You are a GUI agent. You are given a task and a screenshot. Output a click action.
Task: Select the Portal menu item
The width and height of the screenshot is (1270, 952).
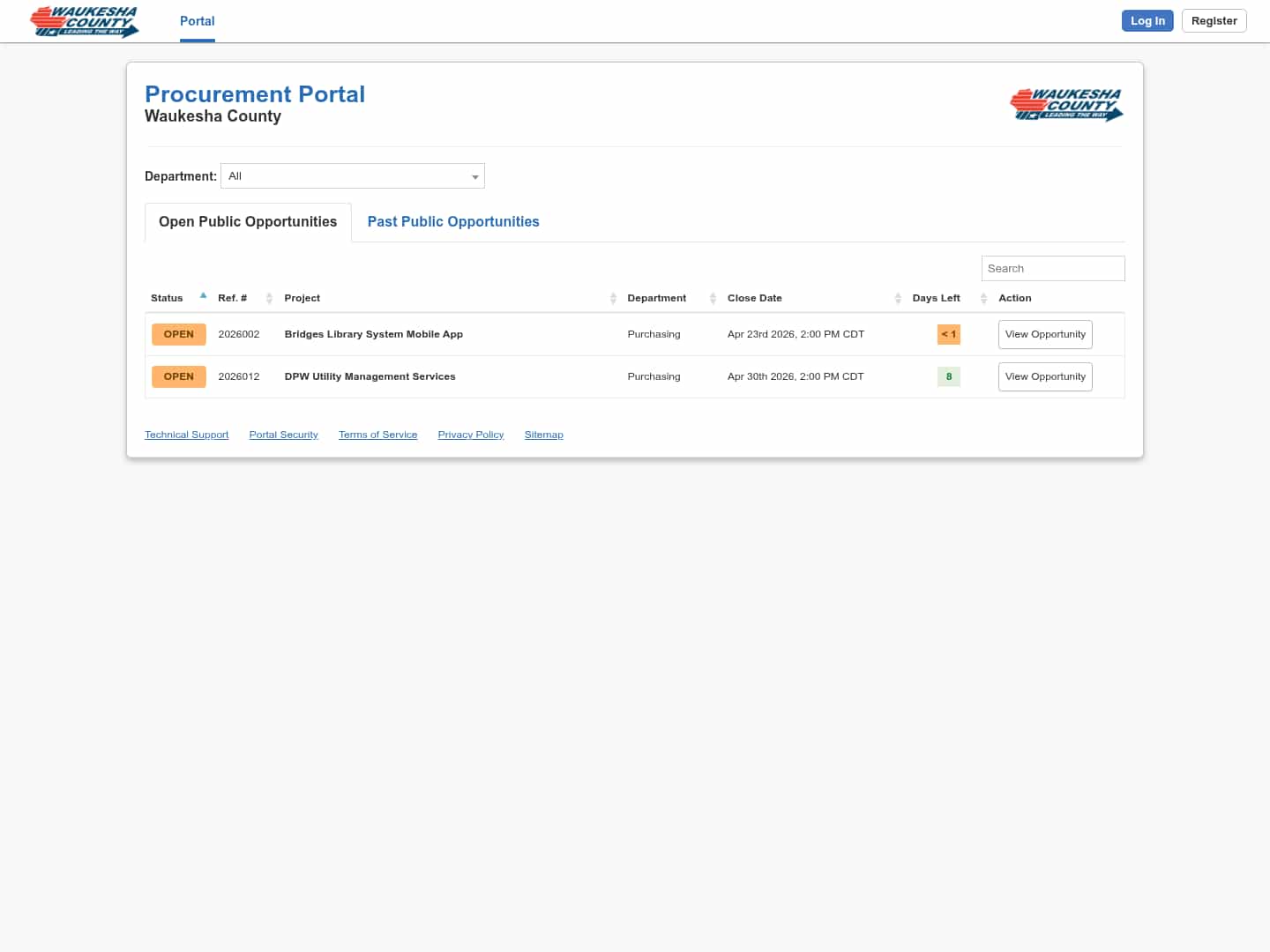pos(197,20)
